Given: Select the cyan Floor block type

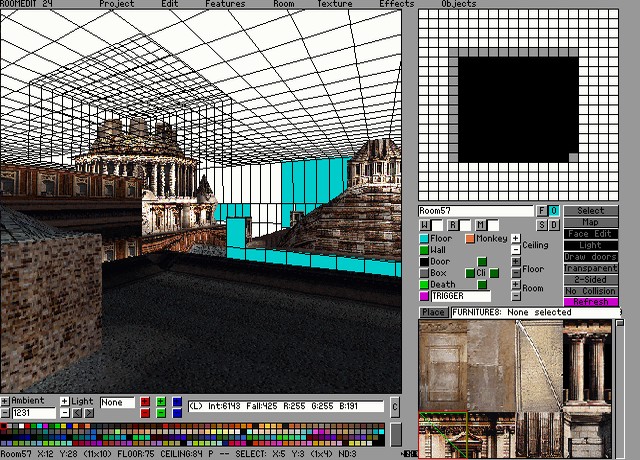Looking at the screenshot, I should click(424, 239).
